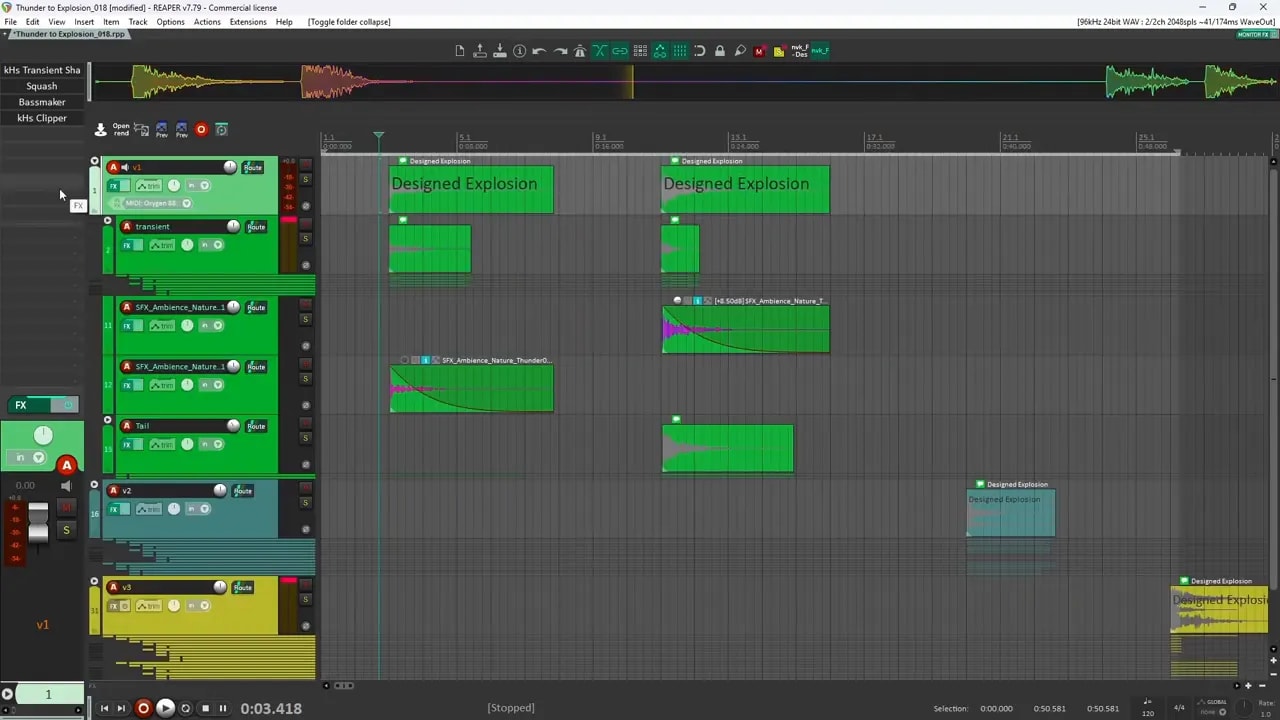Open the Insert menu

[x=84, y=22]
